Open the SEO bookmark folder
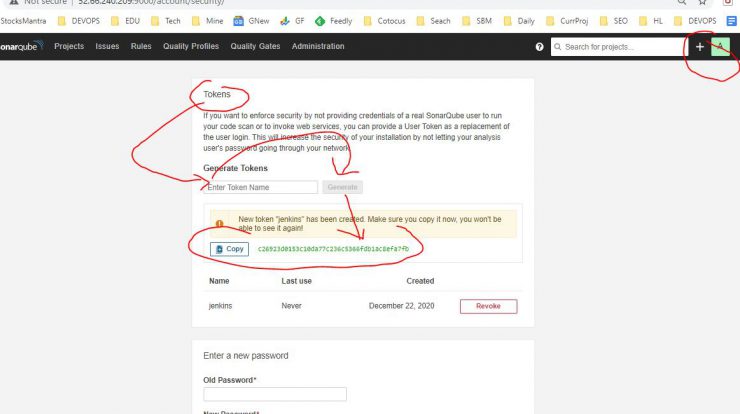The width and height of the screenshot is (740, 414). click(x=614, y=21)
